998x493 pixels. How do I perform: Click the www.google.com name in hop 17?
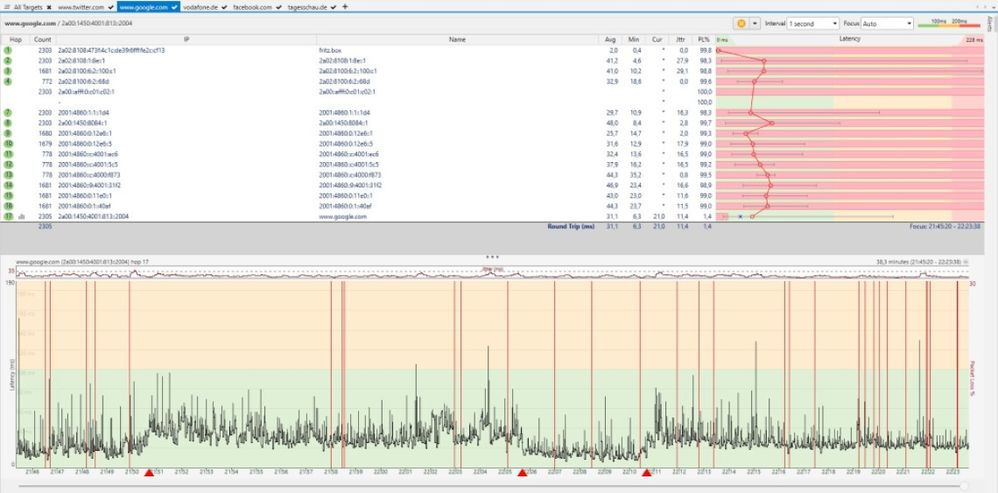[342, 216]
